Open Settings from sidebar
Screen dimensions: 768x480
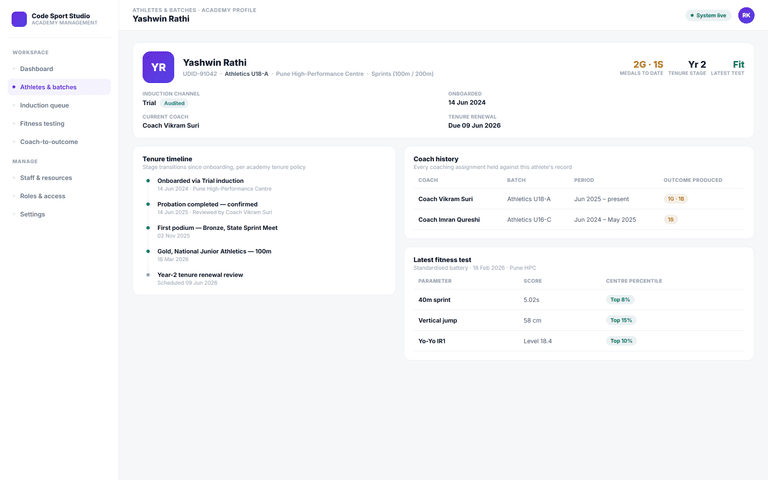59,215
